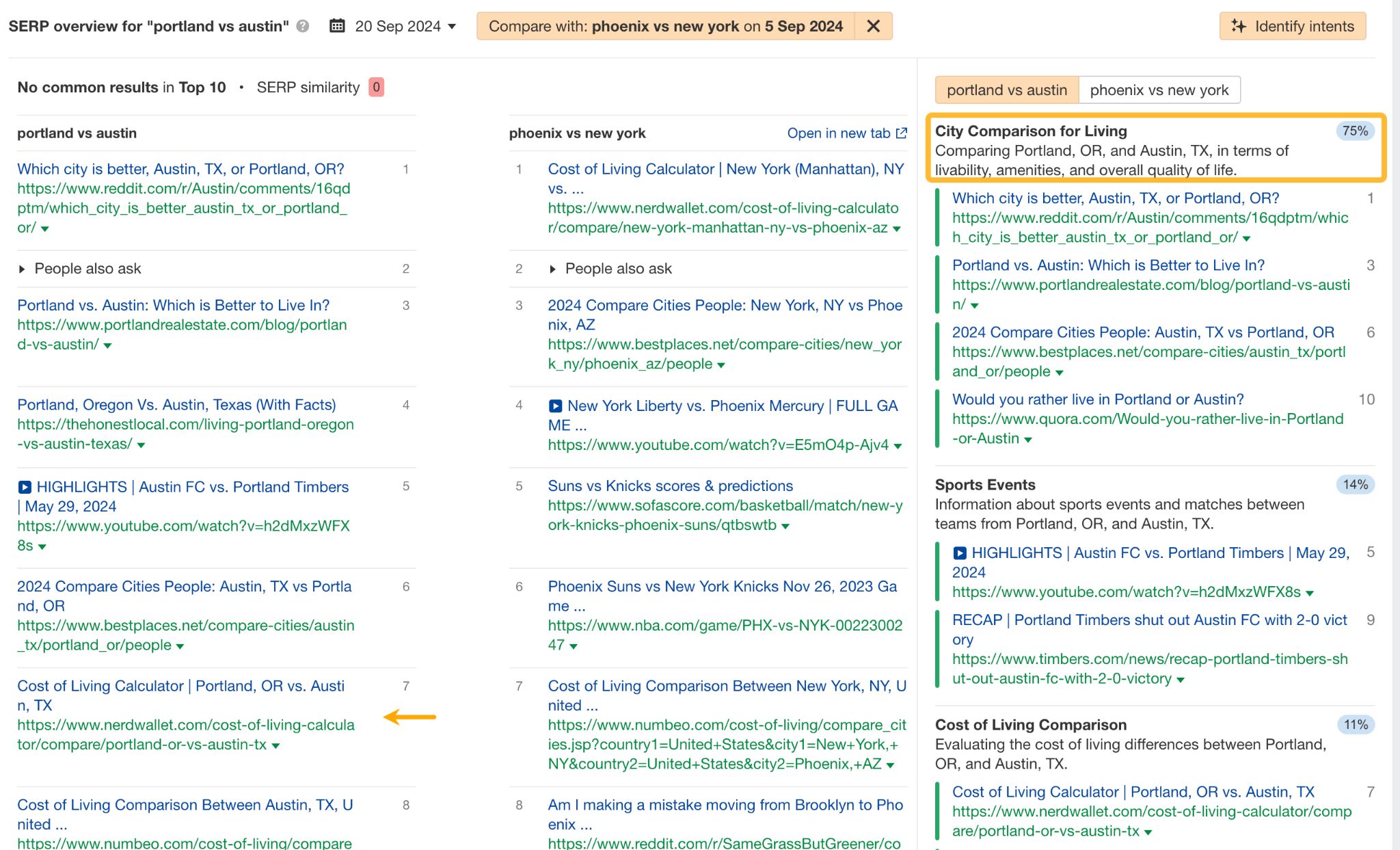Open the RECAP Portland Timbers shut out Austin FC link

(x=1149, y=620)
